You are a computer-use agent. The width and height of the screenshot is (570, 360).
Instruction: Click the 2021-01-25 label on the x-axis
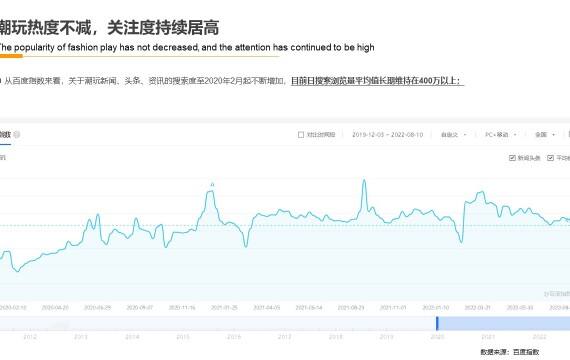[x=224, y=308]
